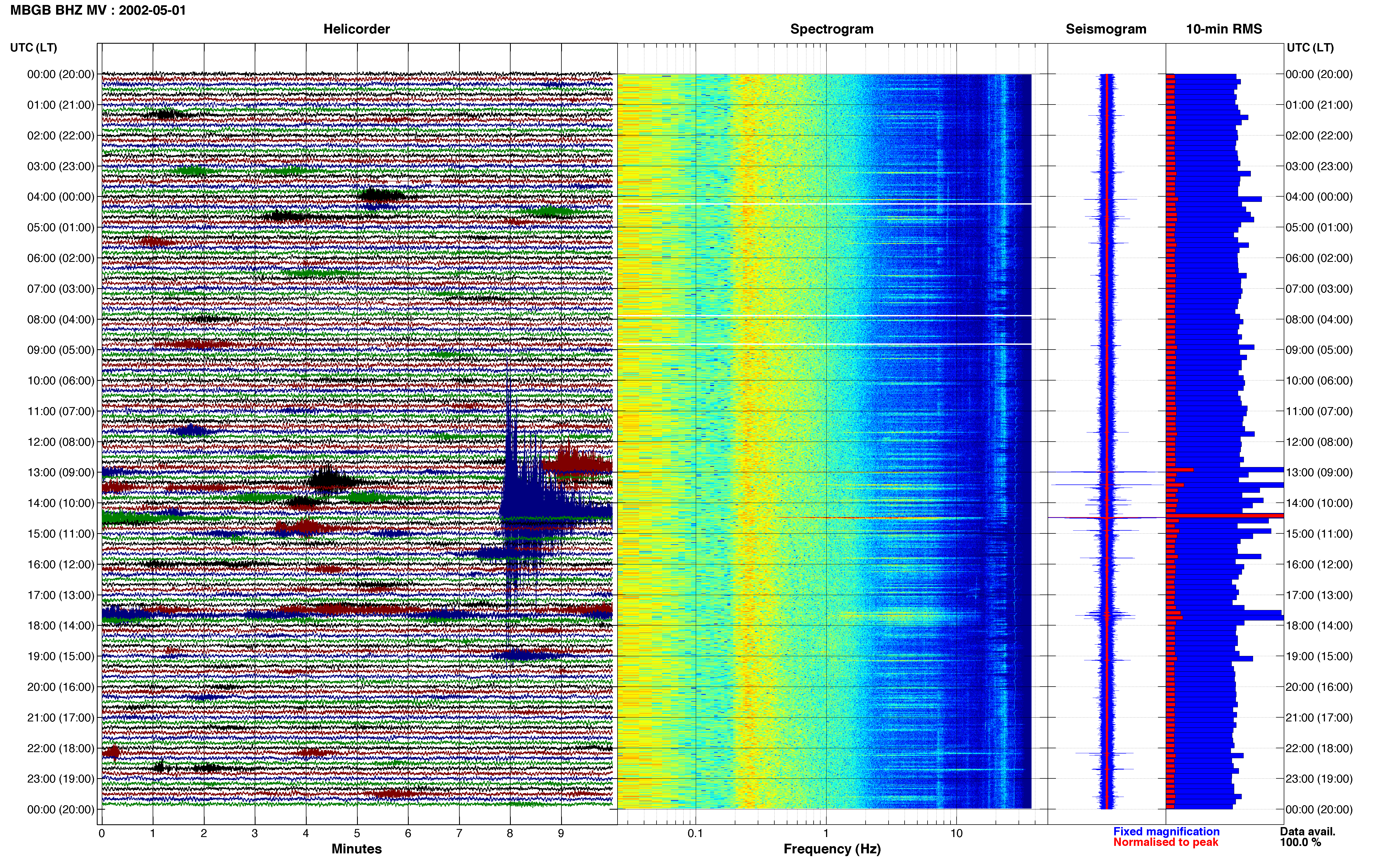Click the 0.1 tick on Frequency axis
1388x868 pixels.
click(695, 833)
